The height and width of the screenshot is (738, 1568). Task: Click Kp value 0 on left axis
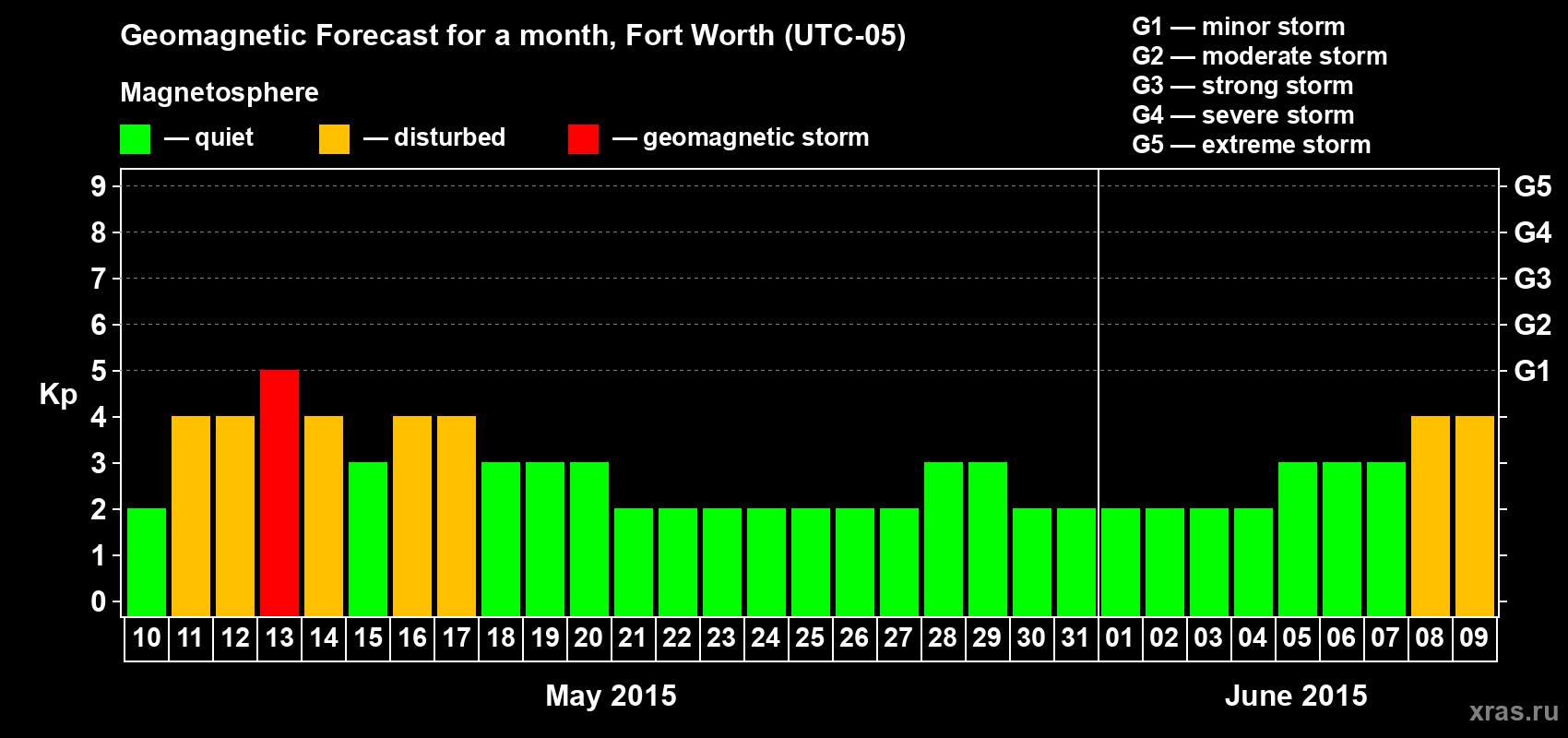[x=99, y=601]
